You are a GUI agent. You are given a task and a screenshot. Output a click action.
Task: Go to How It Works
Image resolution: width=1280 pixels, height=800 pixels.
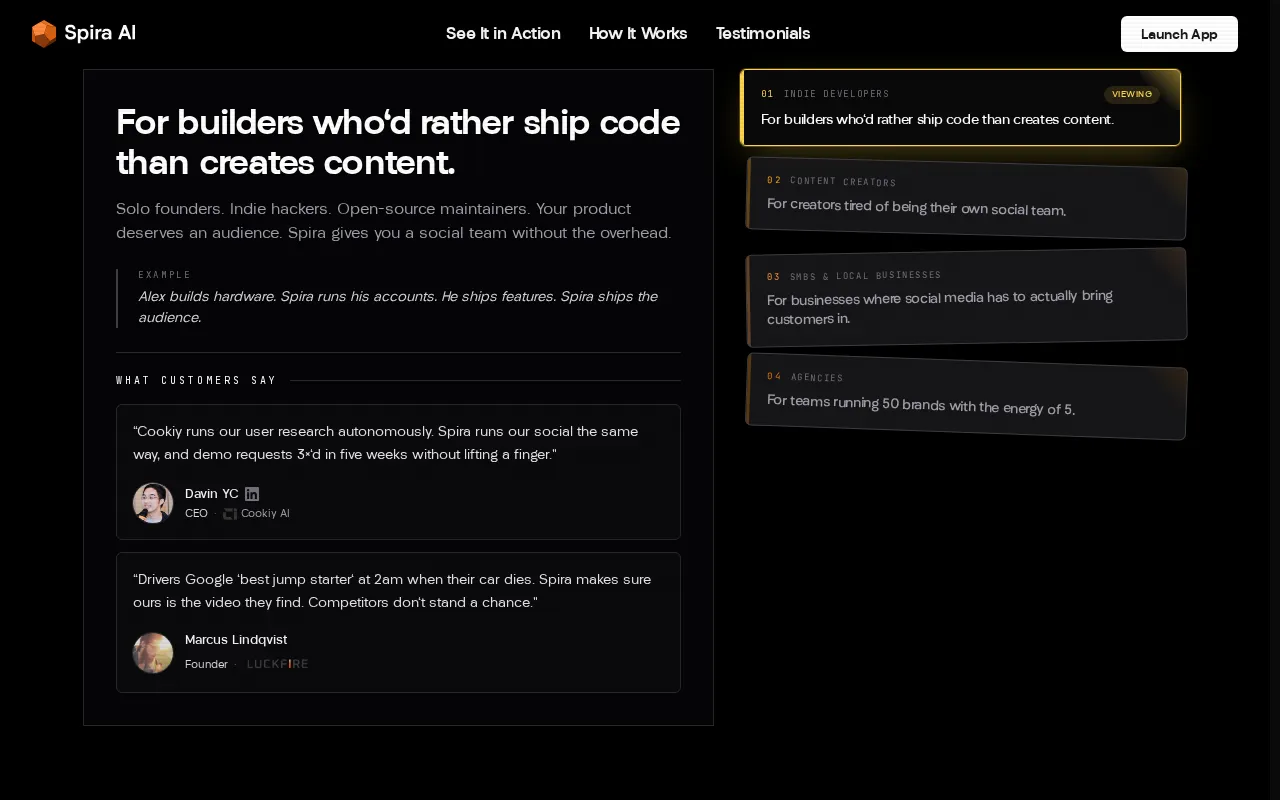click(638, 33)
